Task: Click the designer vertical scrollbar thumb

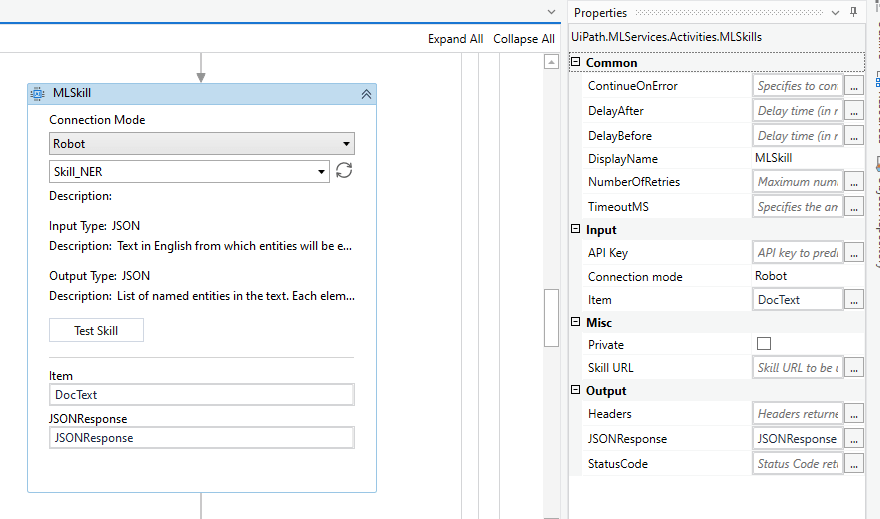Action: [x=551, y=318]
